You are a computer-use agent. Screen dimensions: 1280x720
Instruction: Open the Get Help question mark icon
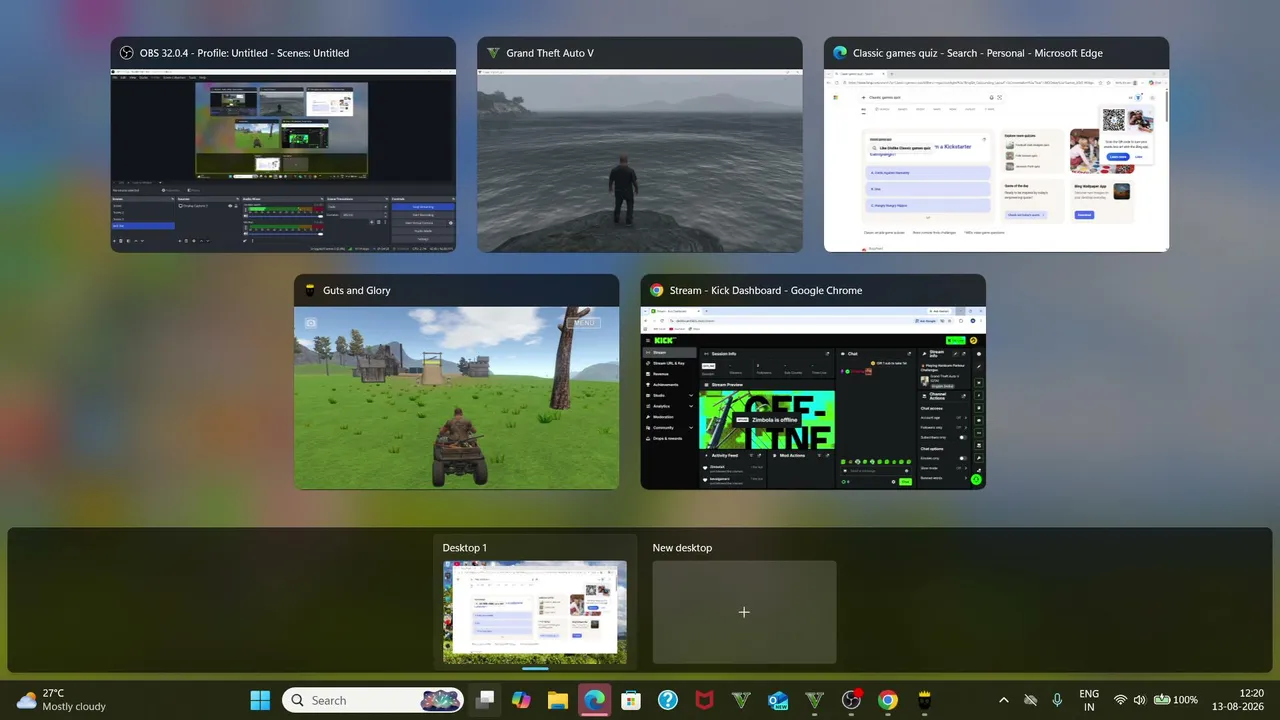coord(668,700)
